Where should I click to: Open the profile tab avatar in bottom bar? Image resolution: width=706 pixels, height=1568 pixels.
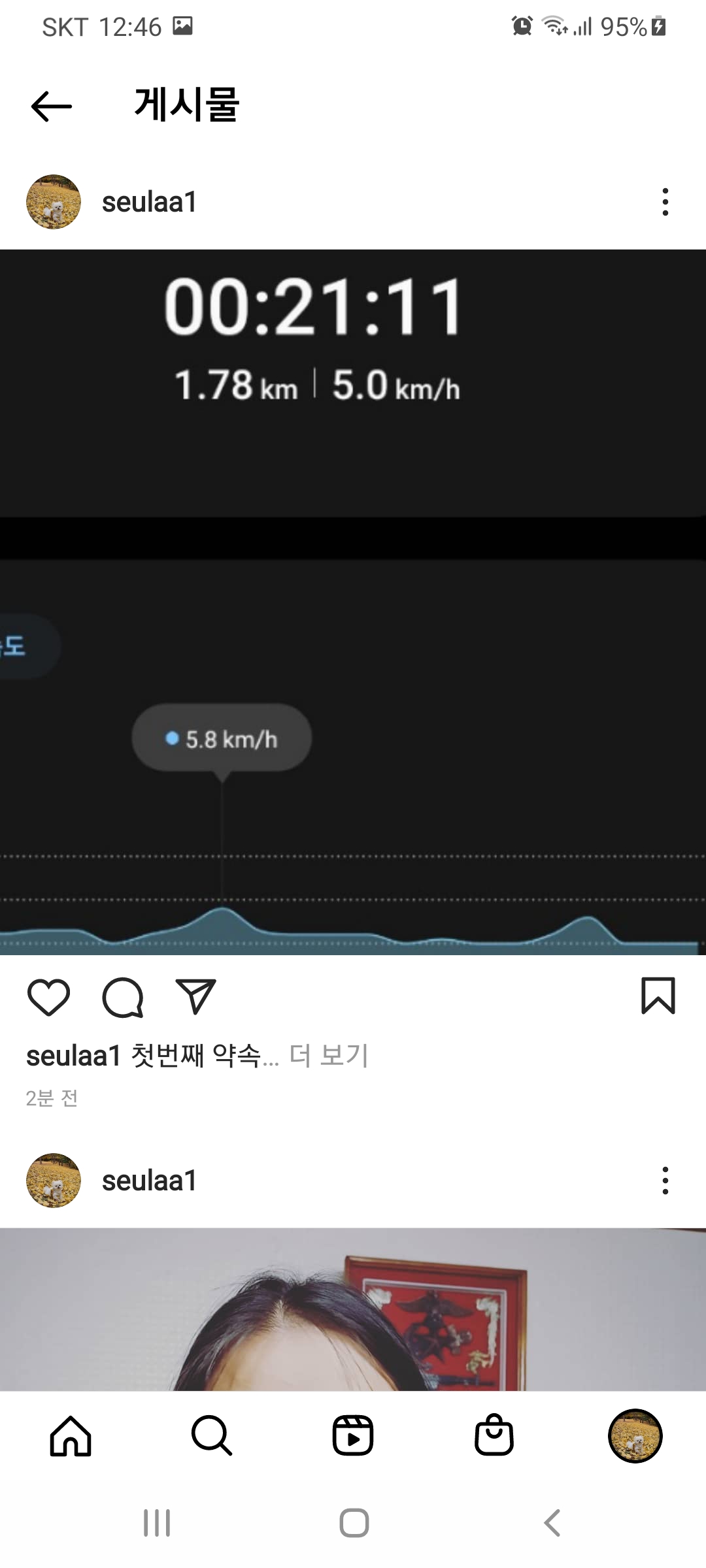click(635, 1436)
